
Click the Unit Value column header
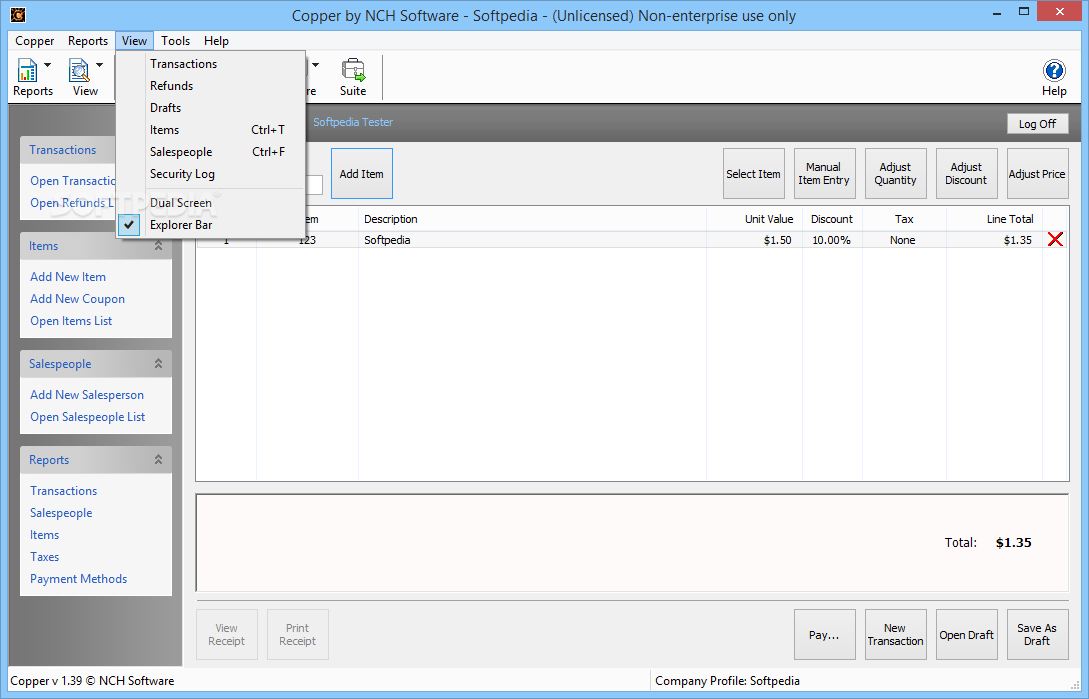(x=754, y=219)
